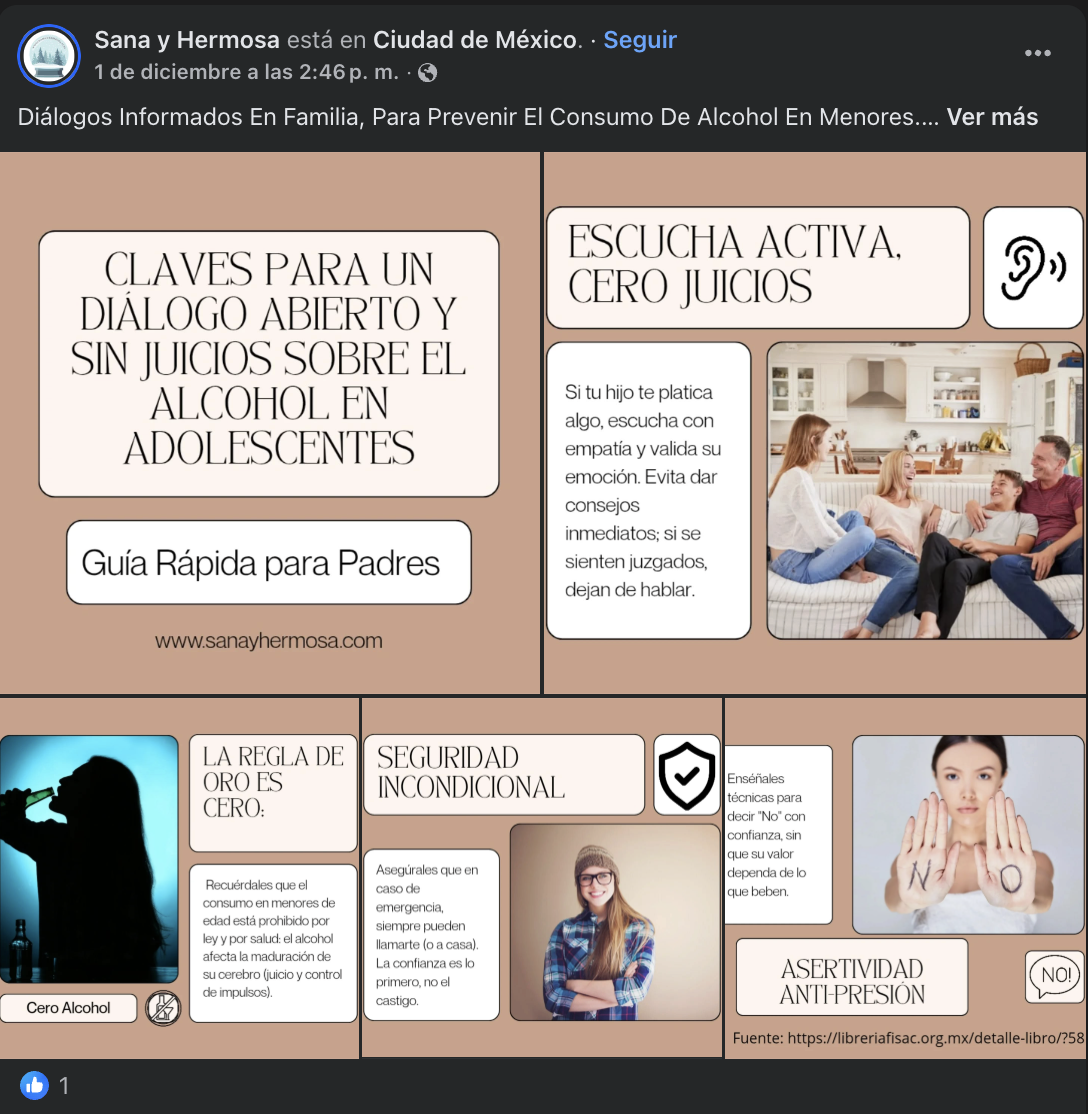View the reaction count next to like

(64, 1085)
